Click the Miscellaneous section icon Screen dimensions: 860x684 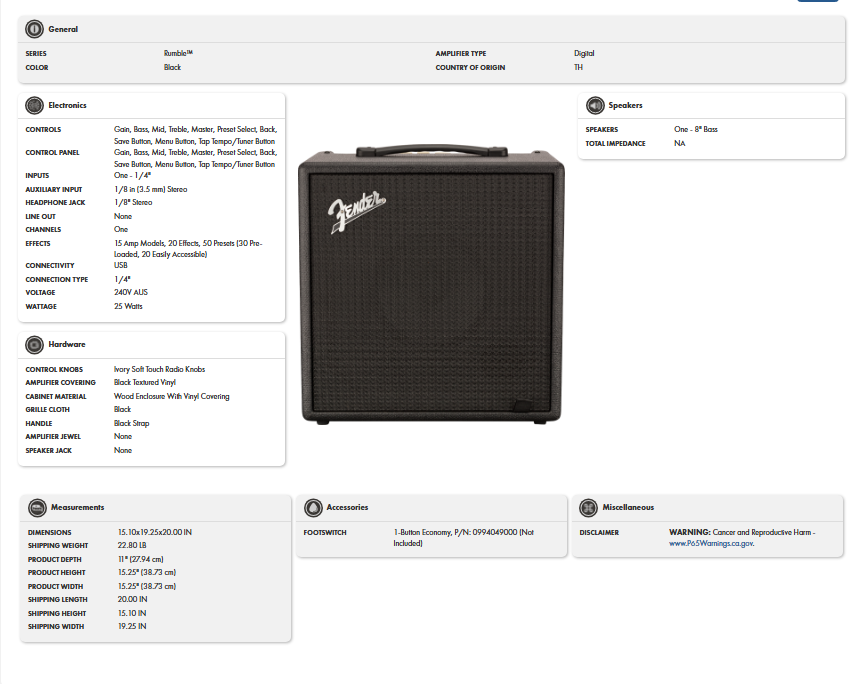click(x=589, y=507)
